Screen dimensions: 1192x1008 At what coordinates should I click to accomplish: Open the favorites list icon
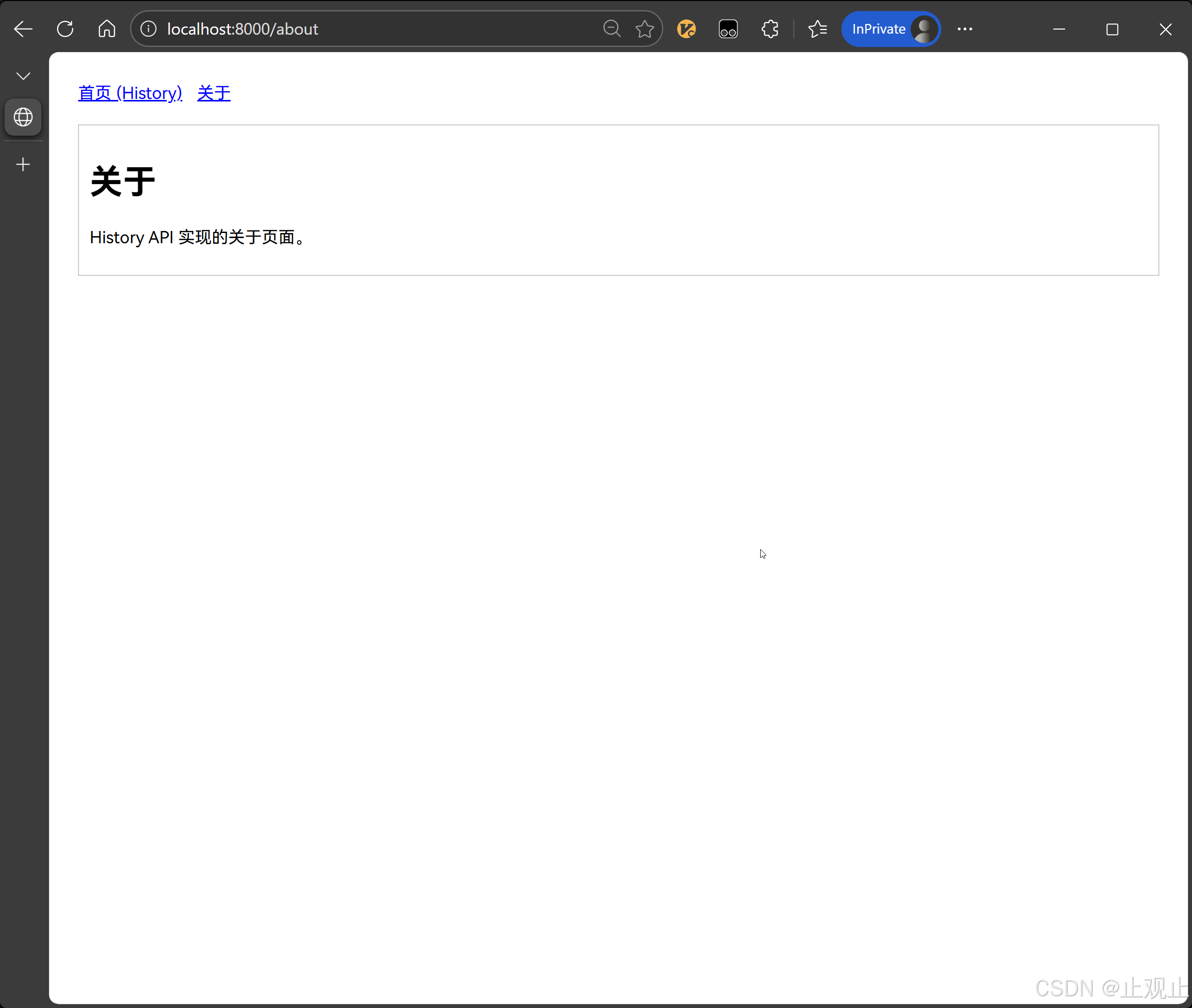(x=817, y=29)
